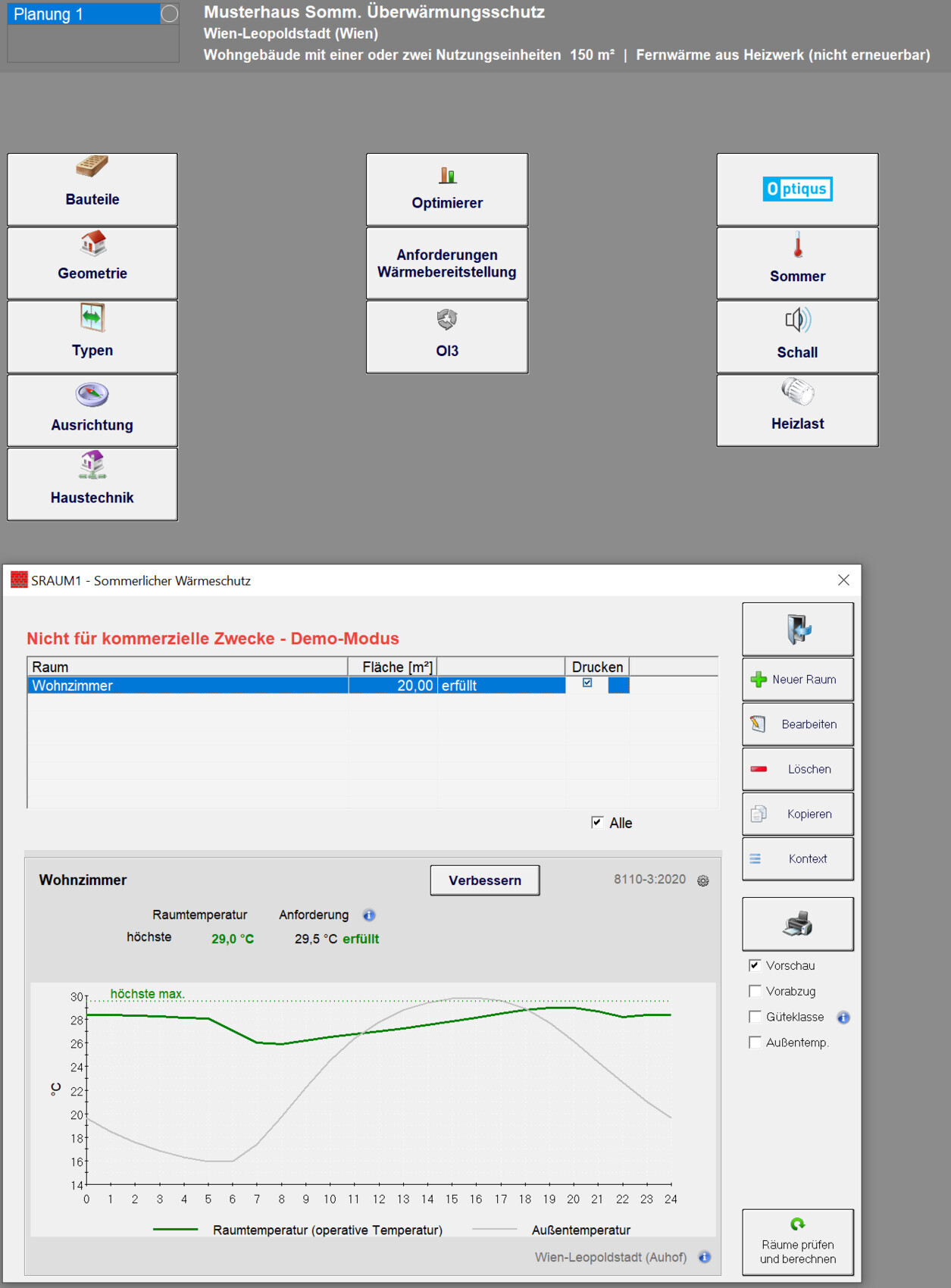This screenshot has width=951, height=1288.
Task: Open the Haustechnik module
Action: point(92,484)
